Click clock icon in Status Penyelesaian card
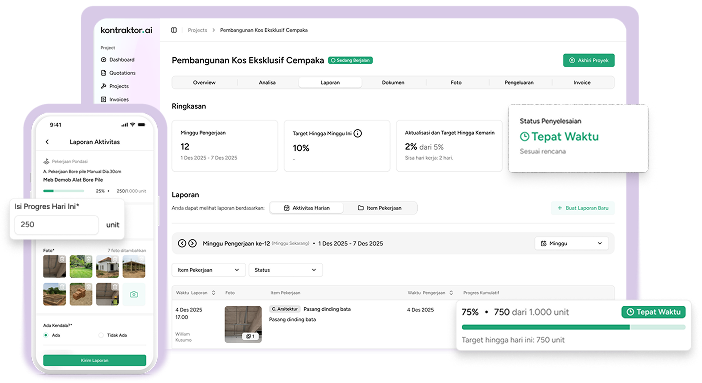702x383 pixels. click(524, 137)
